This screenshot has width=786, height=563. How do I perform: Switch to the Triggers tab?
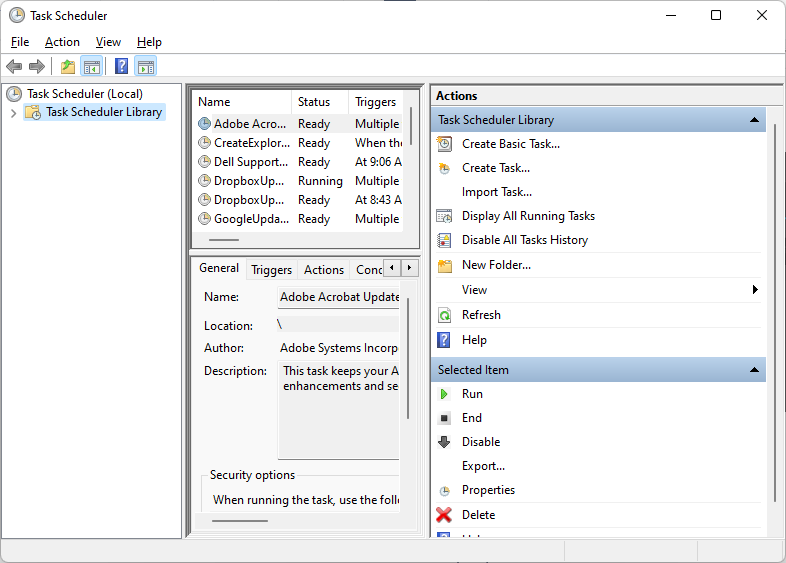[x=271, y=270]
